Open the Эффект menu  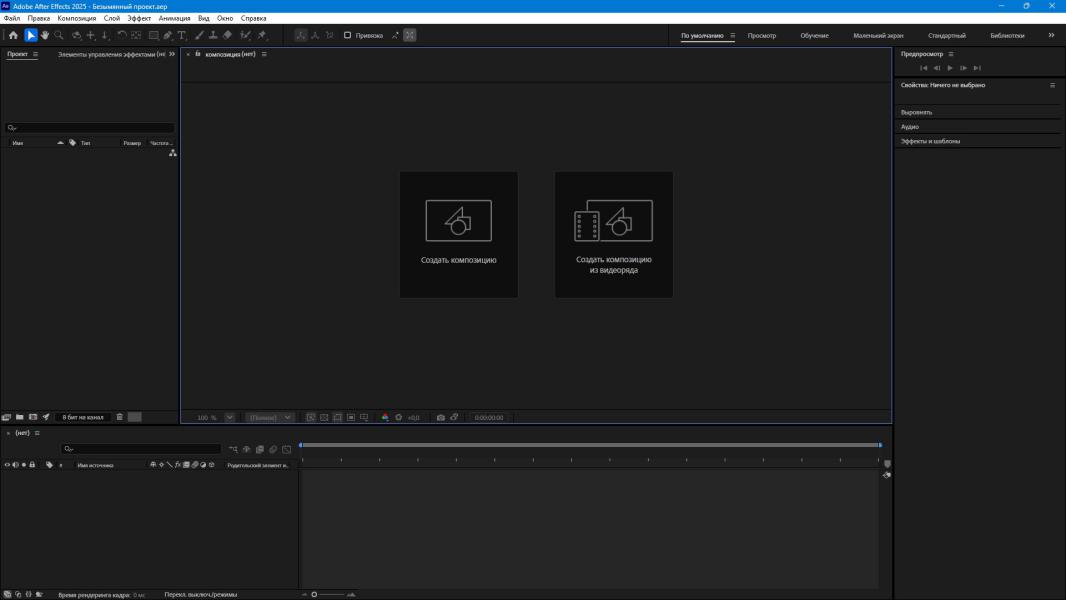[139, 18]
